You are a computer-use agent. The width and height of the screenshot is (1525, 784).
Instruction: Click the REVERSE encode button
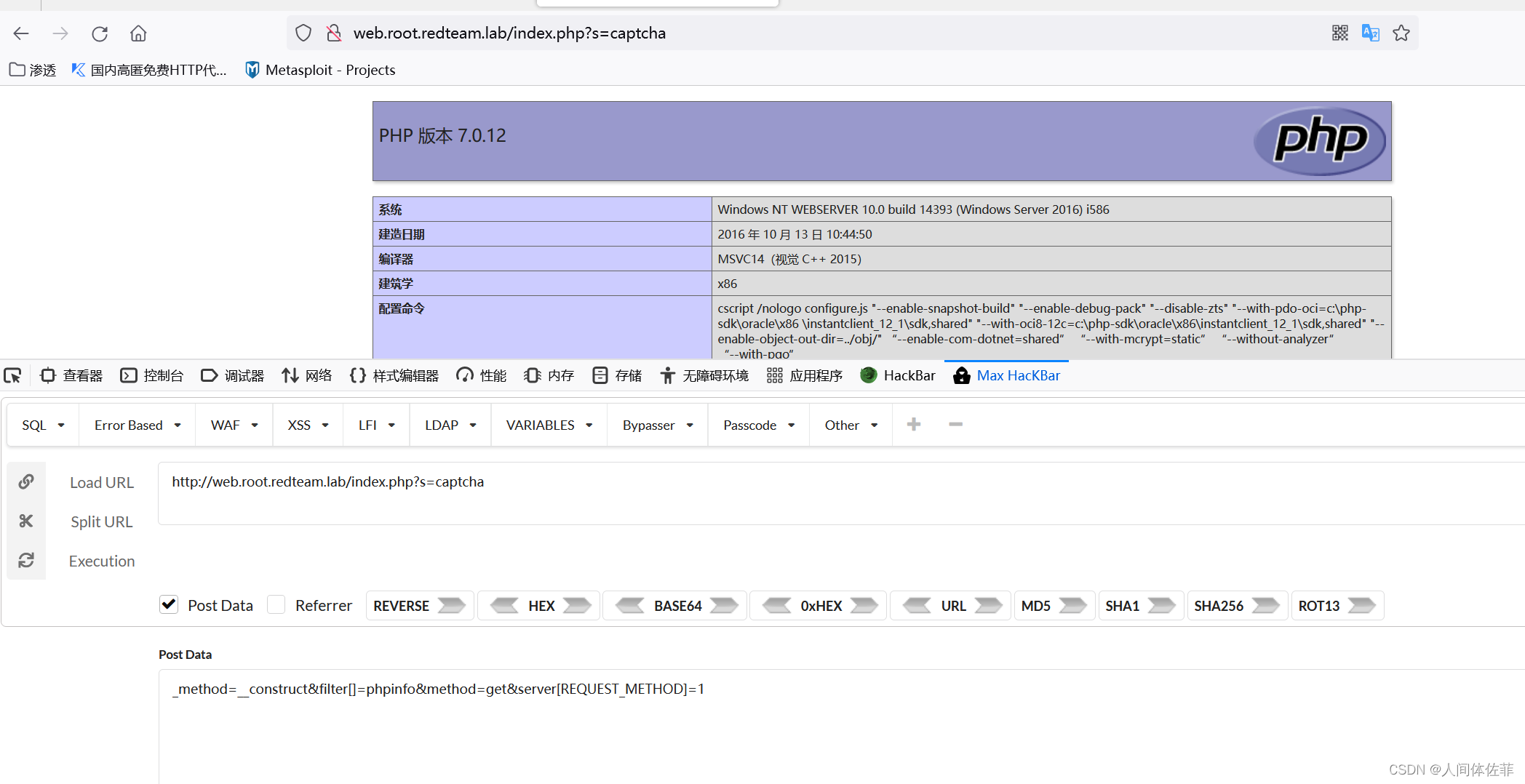419,606
